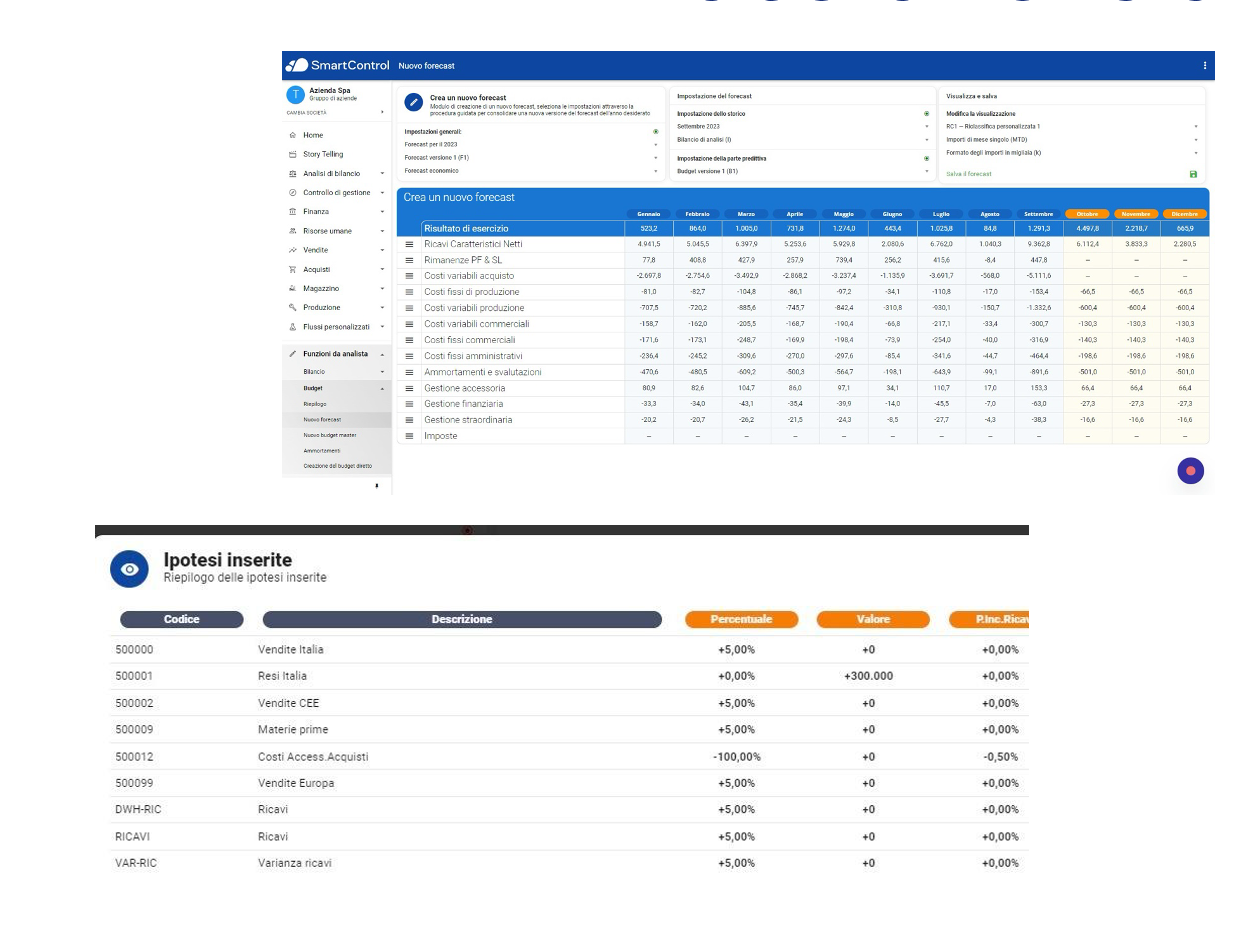Toggle the green Impostazioni generali indicator
This screenshot has width=1252, height=948.
656,131
